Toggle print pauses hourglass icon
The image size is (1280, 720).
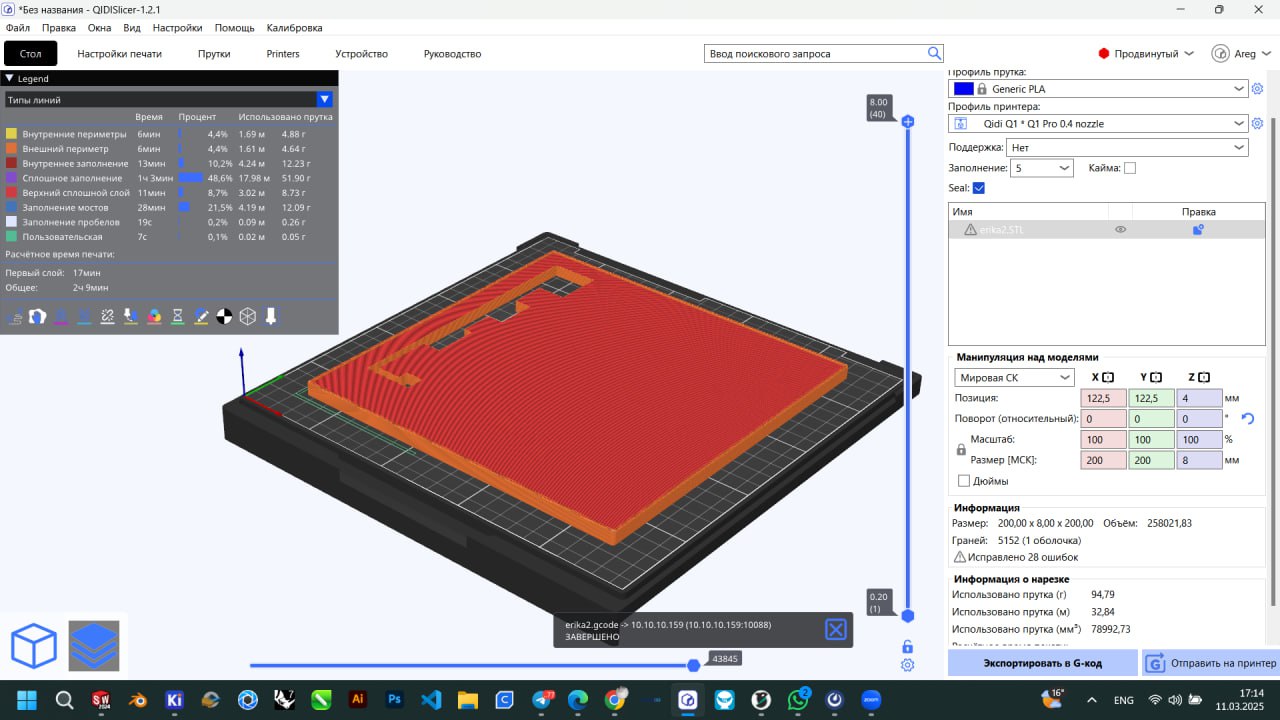click(x=178, y=316)
